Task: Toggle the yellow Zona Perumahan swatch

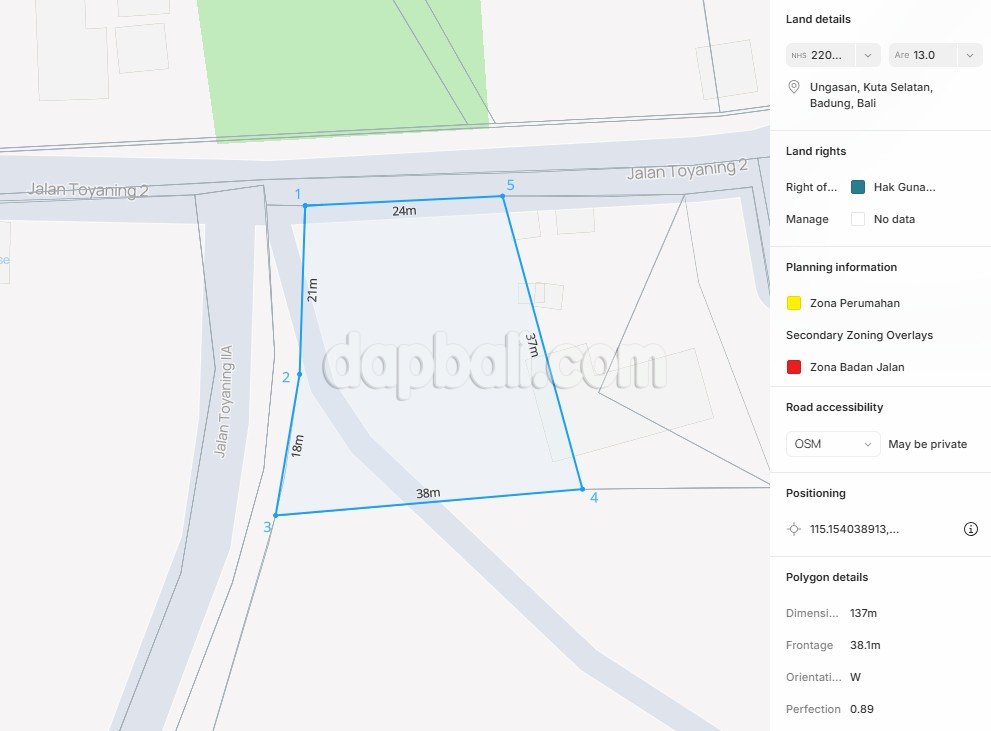Action: click(x=794, y=303)
